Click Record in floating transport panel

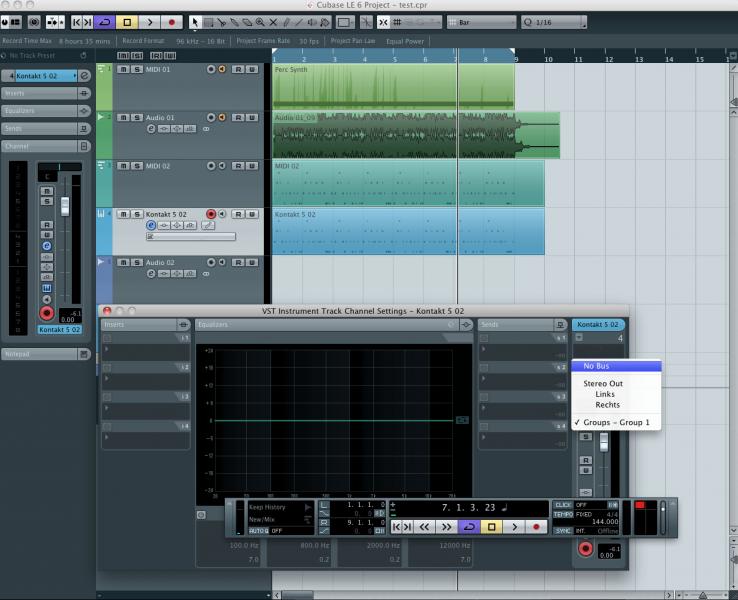(536, 527)
